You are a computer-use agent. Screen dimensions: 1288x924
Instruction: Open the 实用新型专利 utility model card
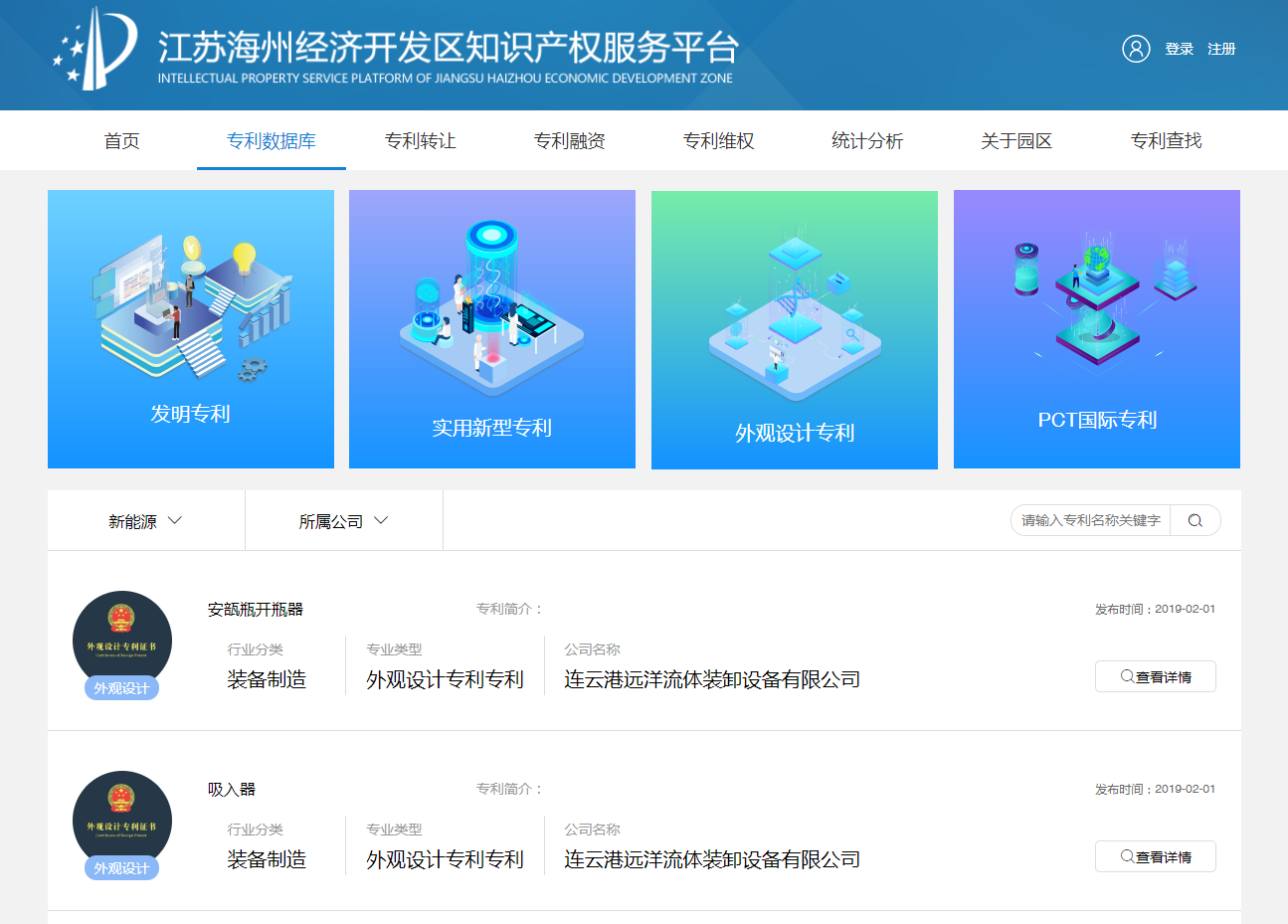[492, 329]
